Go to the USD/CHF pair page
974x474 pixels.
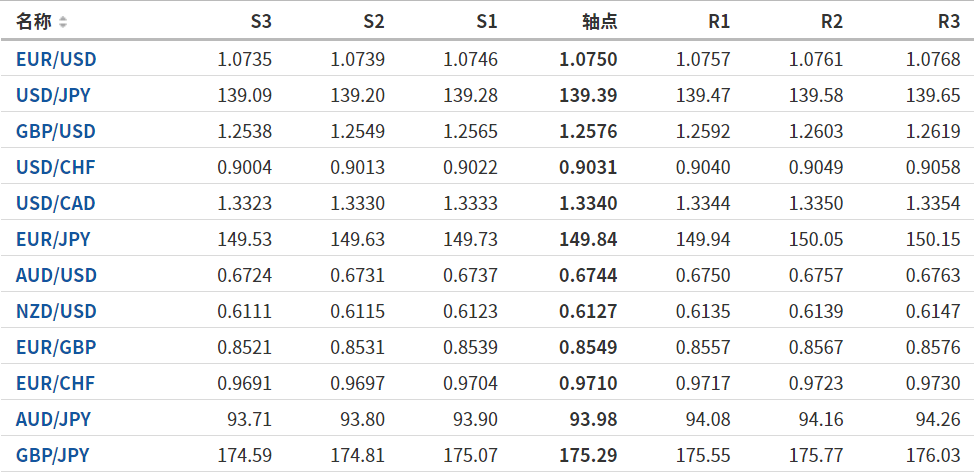click(x=55, y=167)
